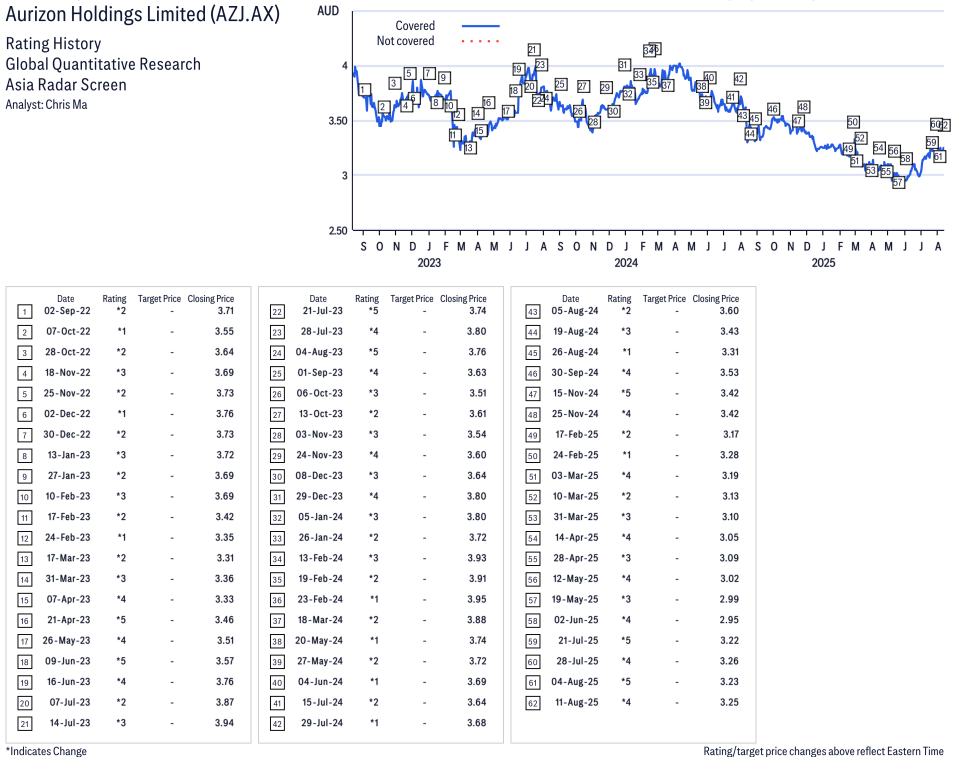Click the Date column header of the first table
The width and height of the screenshot is (955, 757).
(x=66, y=298)
